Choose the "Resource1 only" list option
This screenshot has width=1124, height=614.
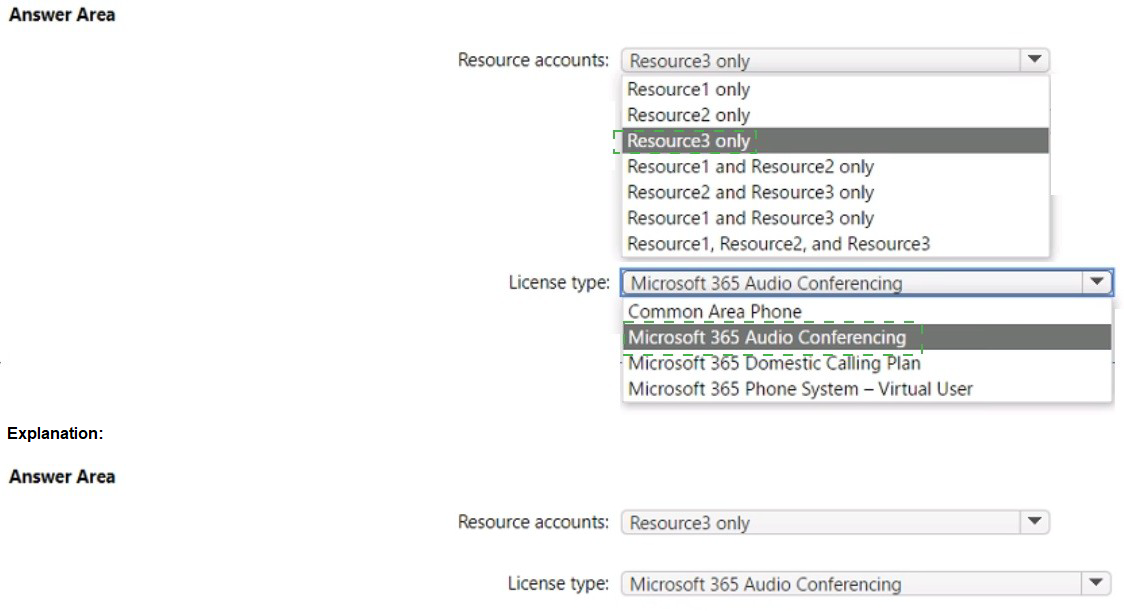click(x=688, y=89)
